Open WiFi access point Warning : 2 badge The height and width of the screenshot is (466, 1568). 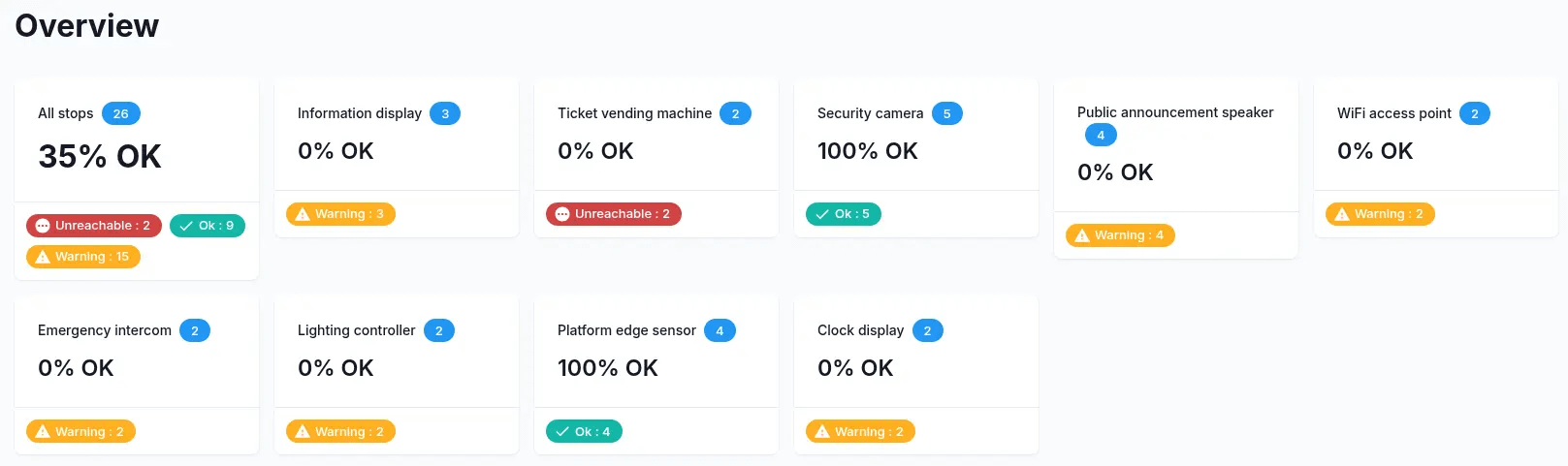[x=1380, y=214]
